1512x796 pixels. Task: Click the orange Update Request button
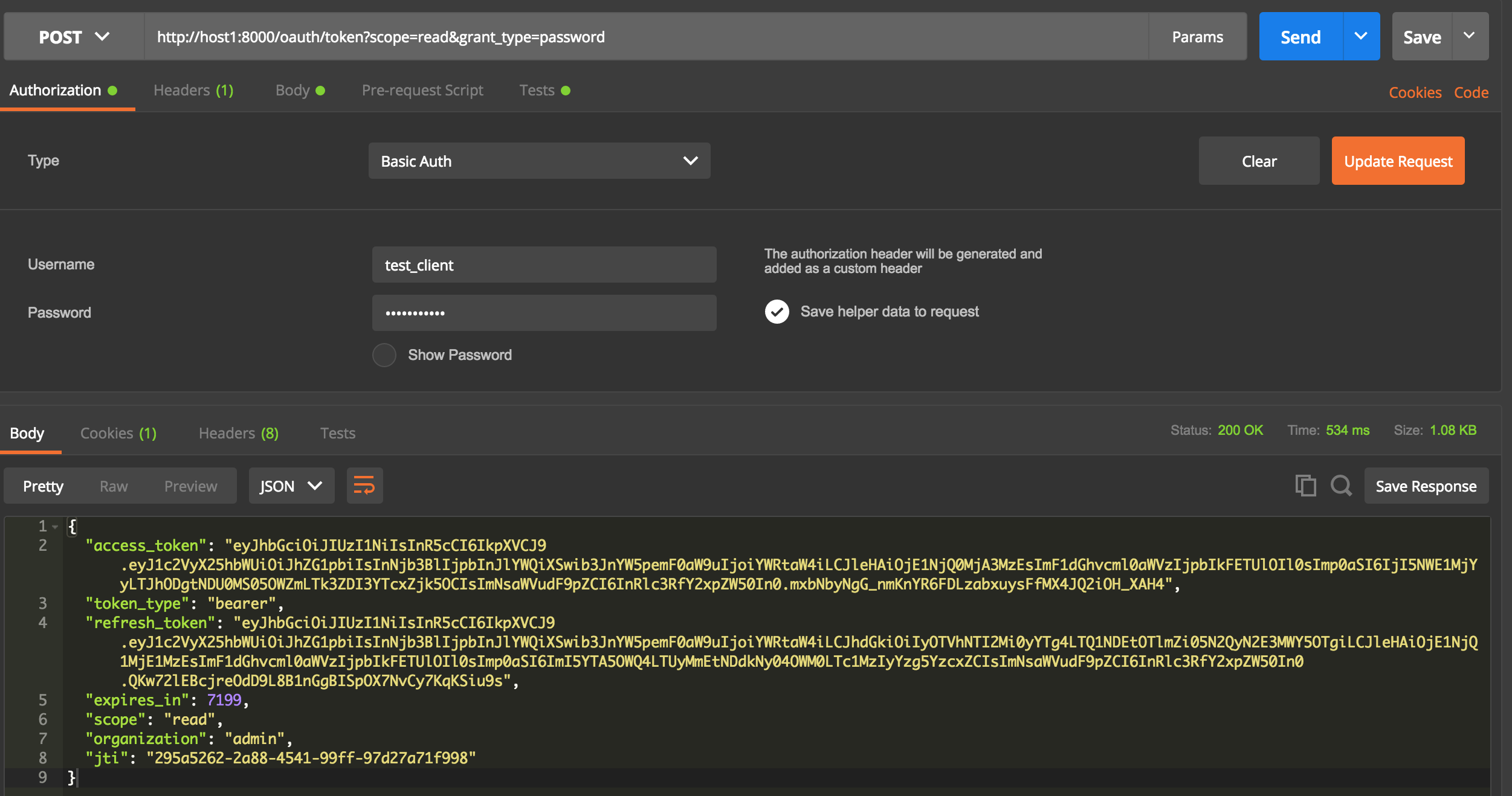(1398, 161)
